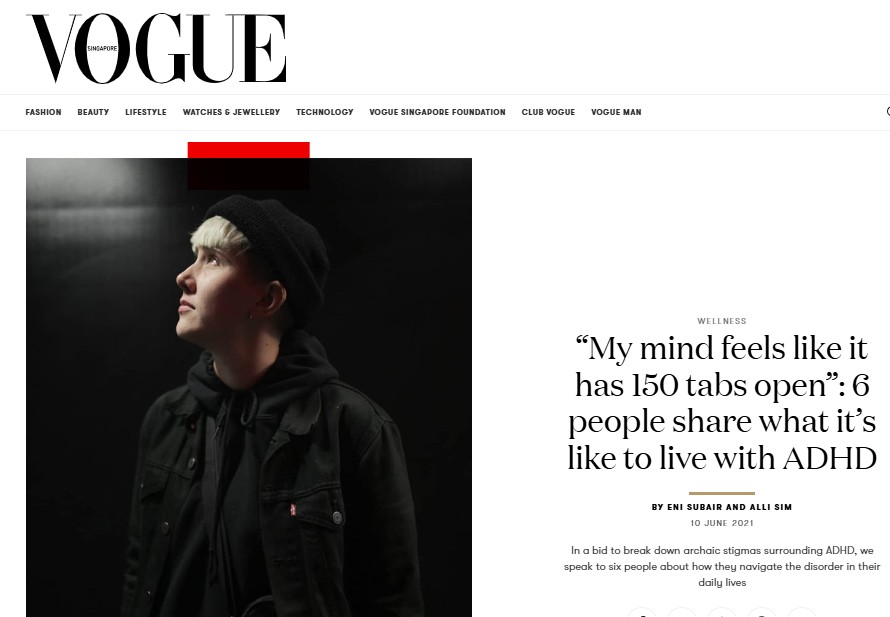Open the search magnifier icon
The height and width of the screenshot is (617, 890).
888,112
